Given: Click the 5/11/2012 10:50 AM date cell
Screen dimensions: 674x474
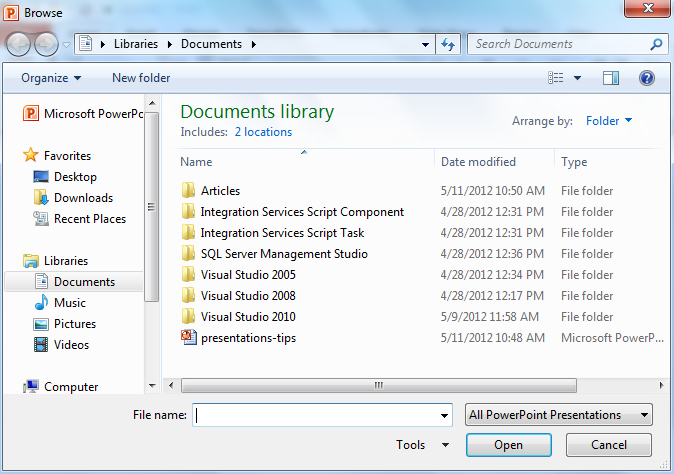Looking at the screenshot, I should tap(493, 190).
